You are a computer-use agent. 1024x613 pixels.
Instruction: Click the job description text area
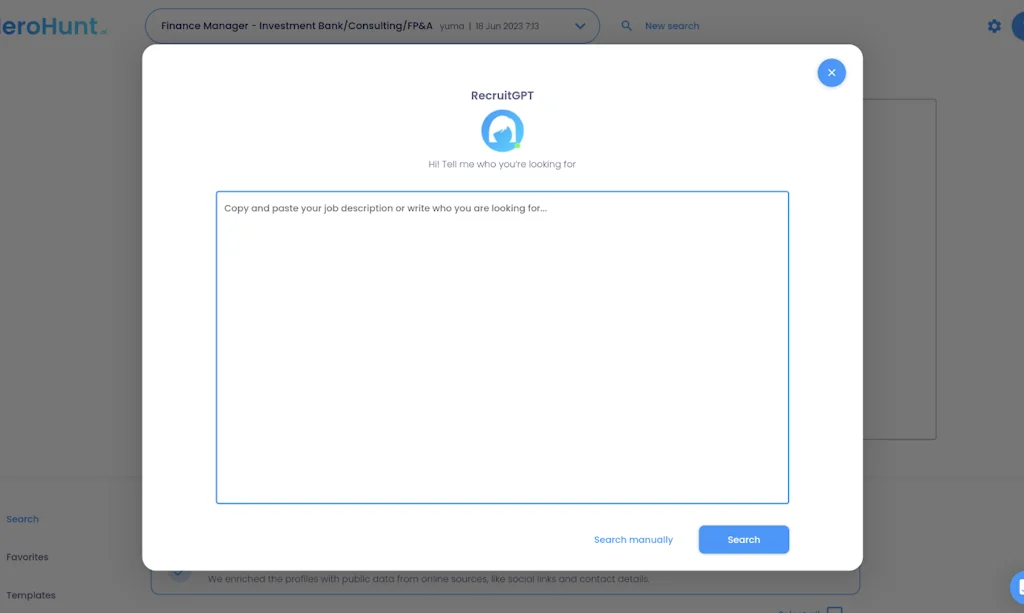click(502, 347)
